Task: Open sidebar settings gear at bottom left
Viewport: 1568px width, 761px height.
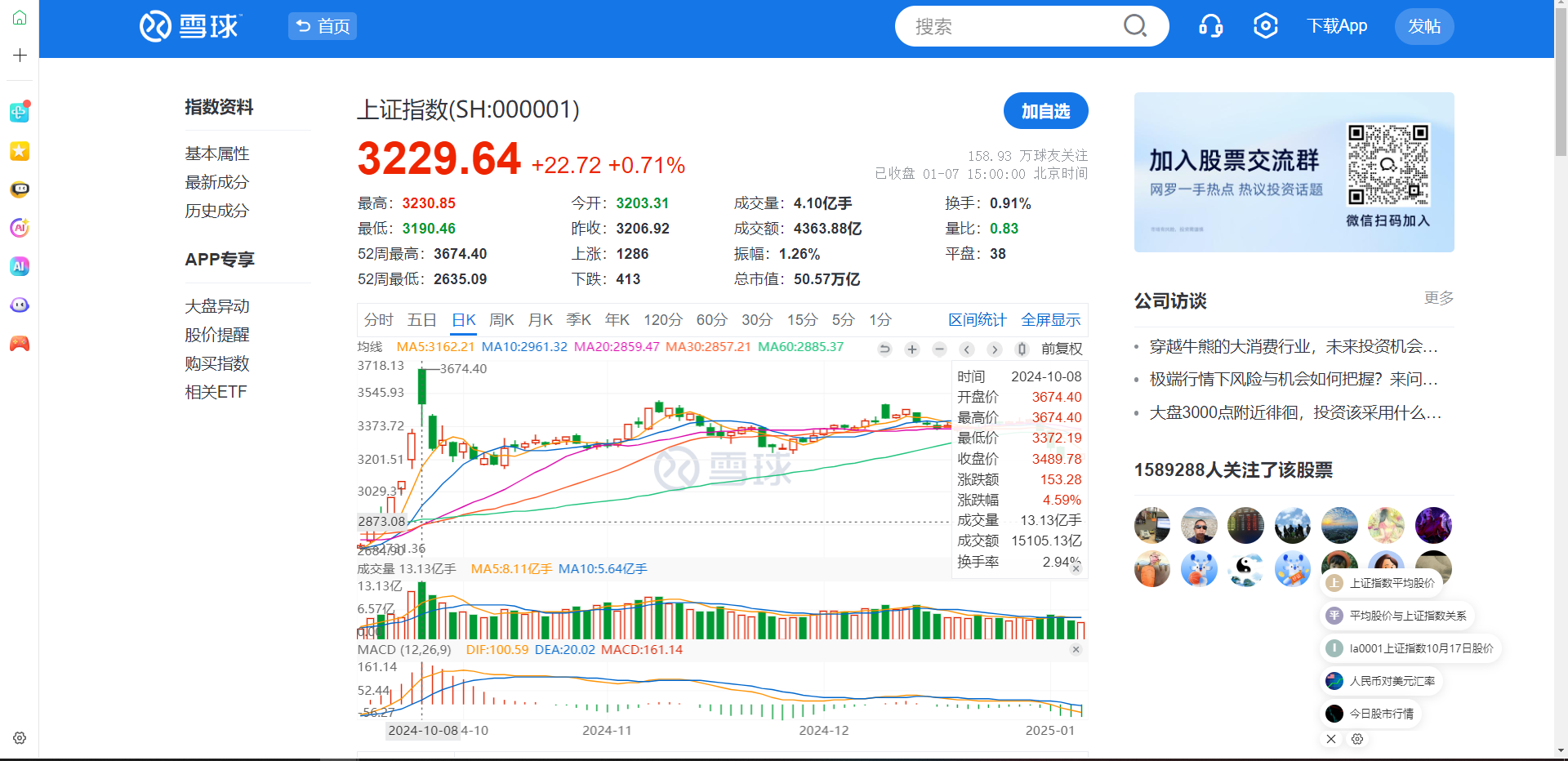Action: click(20, 738)
